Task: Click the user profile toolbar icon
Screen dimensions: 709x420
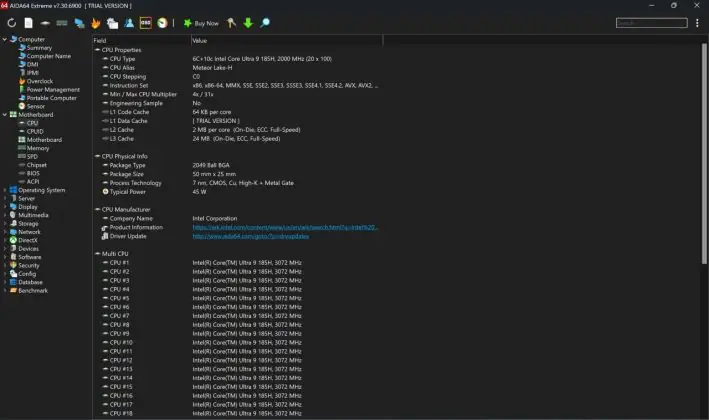Action: coord(129,23)
